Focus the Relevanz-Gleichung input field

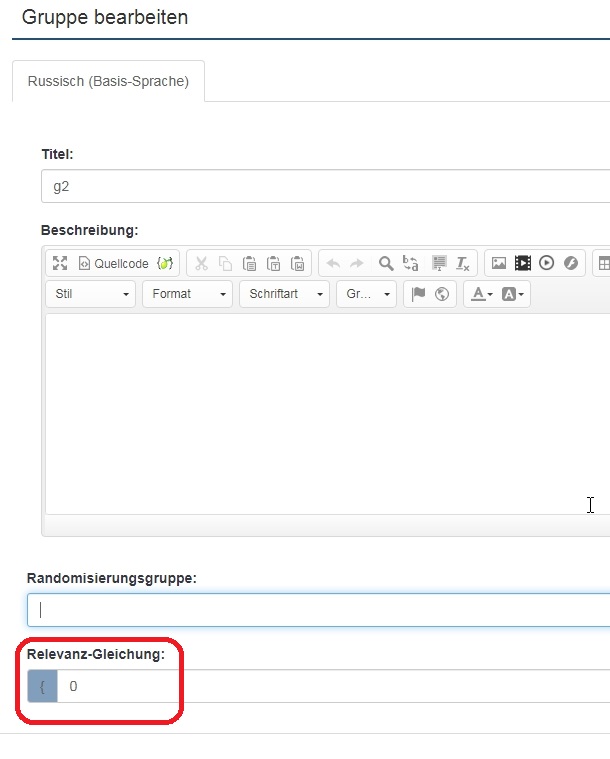pyautogui.click(x=330, y=687)
